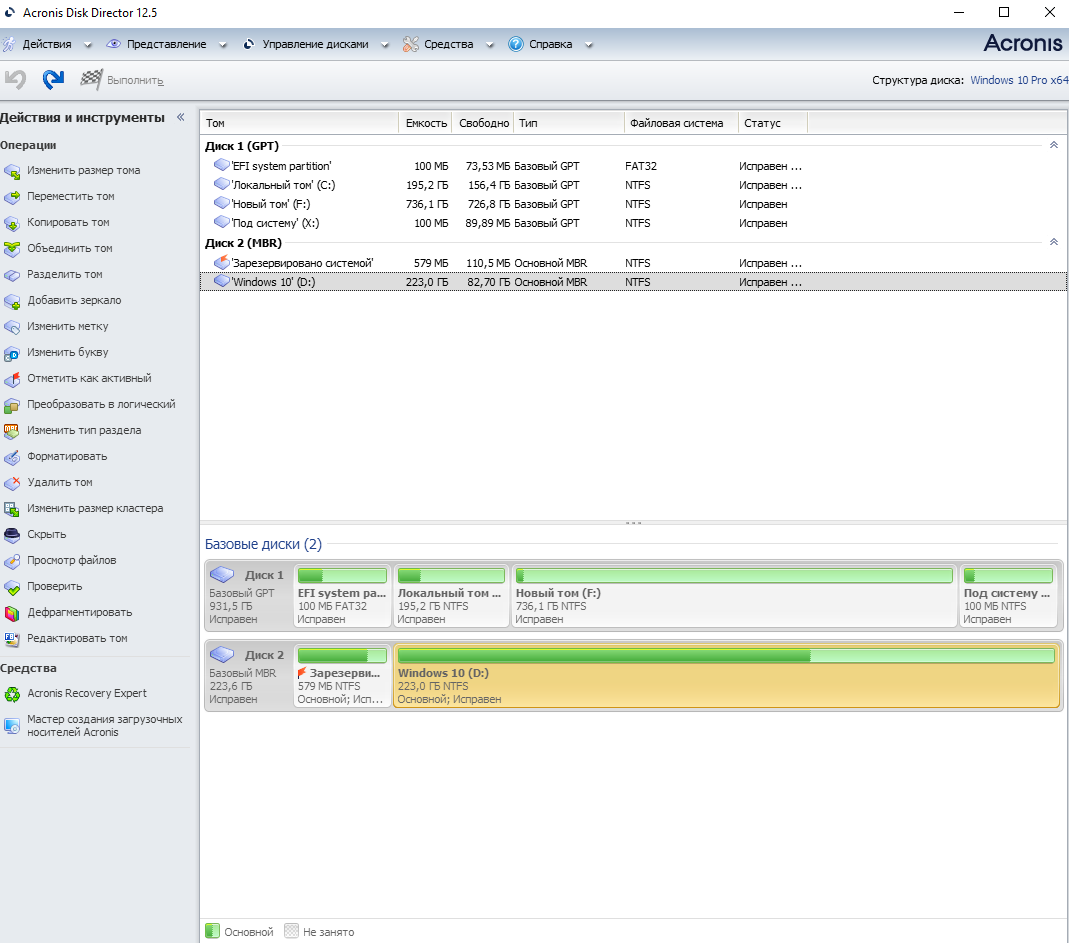Collapse the Диск 2 (MBR) group
Viewport: 1069px width, 943px height.
click(1053, 242)
